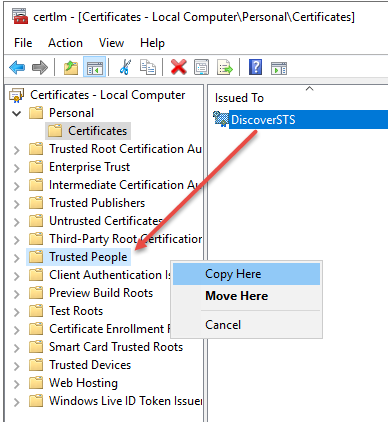Viewport: 388px width, 422px height.
Task: Click the Enterprise Trust folder icon
Action: point(36,167)
